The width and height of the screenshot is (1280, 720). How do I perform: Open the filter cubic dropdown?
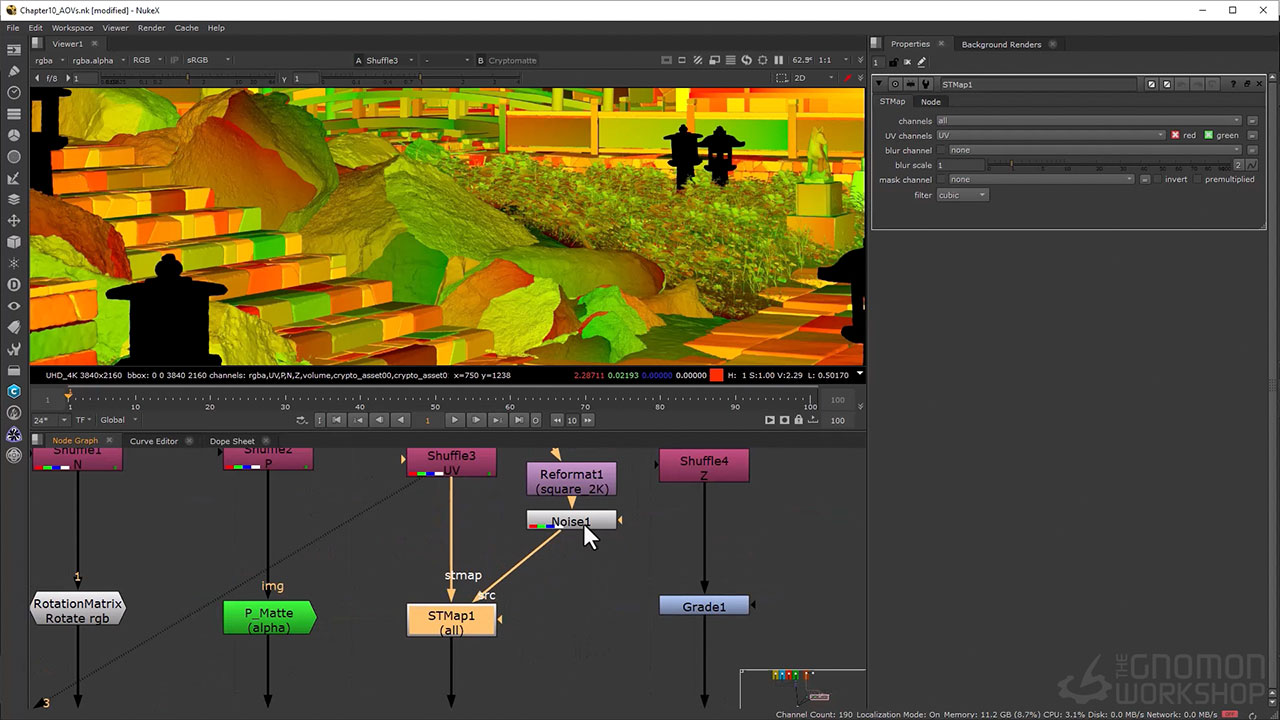click(x=962, y=195)
